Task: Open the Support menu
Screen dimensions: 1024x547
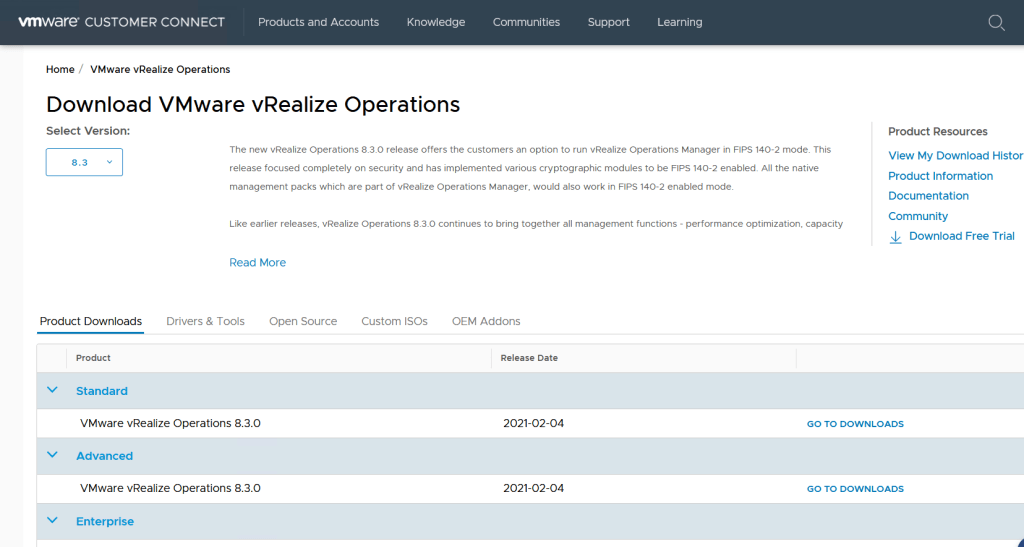Action: [x=608, y=22]
